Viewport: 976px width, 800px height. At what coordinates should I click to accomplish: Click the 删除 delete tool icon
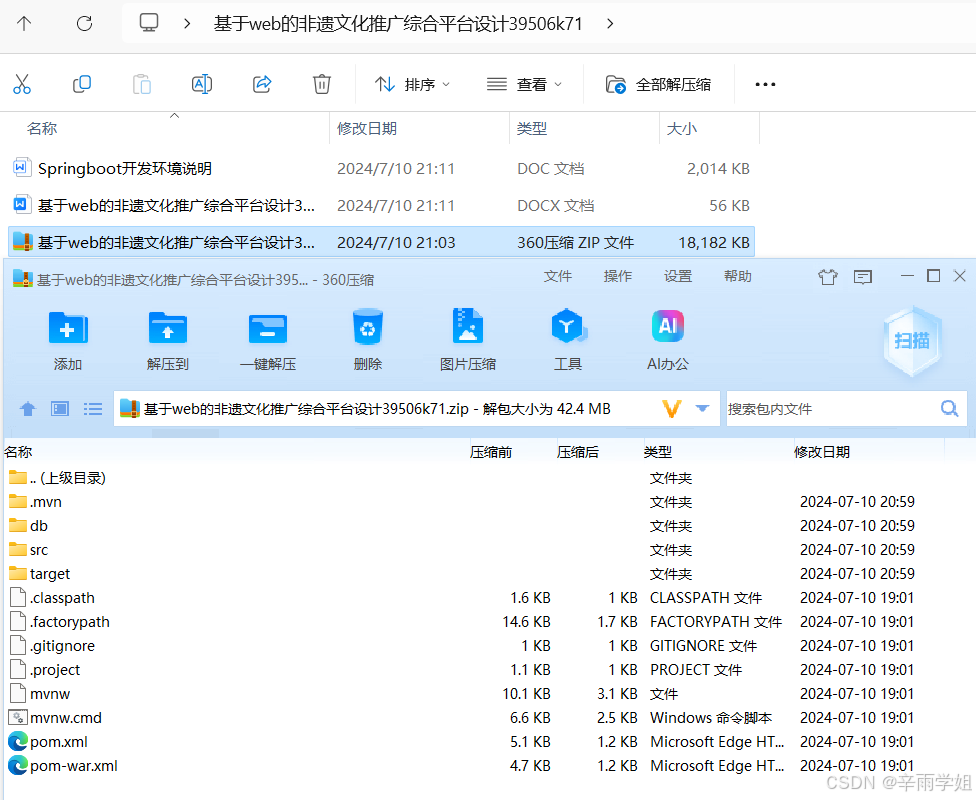point(367,340)
